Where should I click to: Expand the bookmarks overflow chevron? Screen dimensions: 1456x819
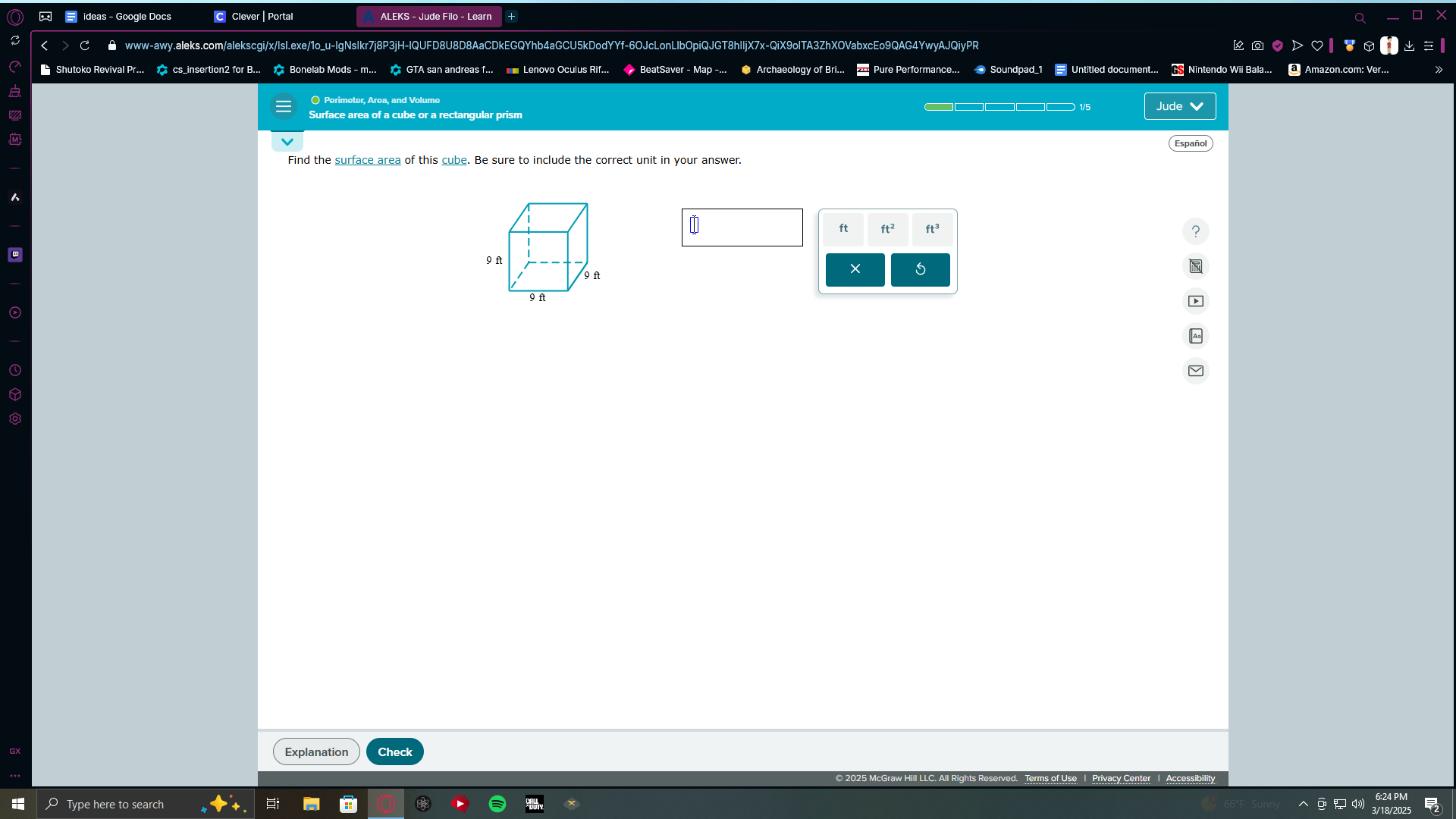tap(1439, 70)
